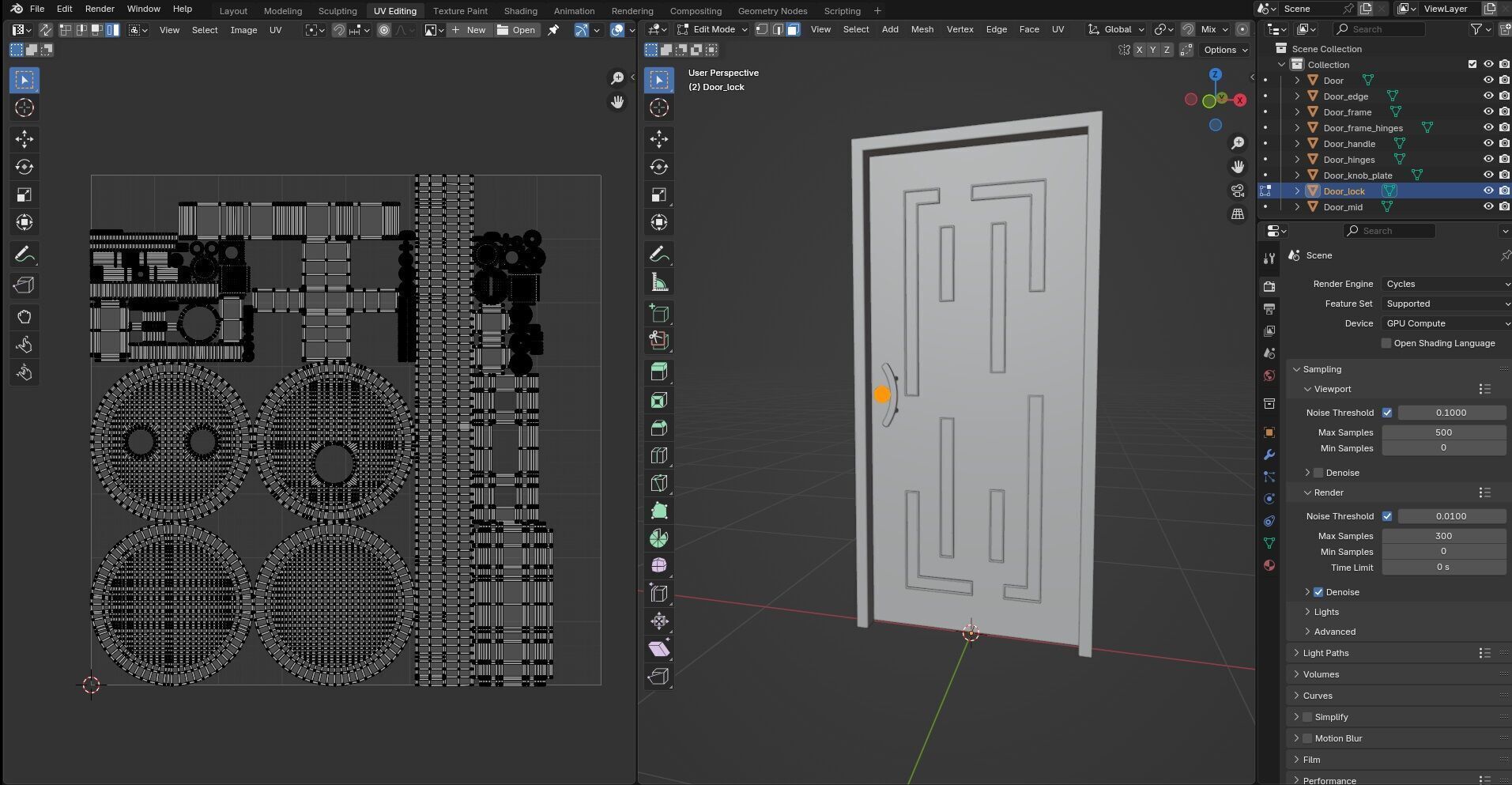This screenshot has height=785, width=1512.
Task: Select the Edge Slide tool
Action: pyautogui.click(x=659, y=594)
